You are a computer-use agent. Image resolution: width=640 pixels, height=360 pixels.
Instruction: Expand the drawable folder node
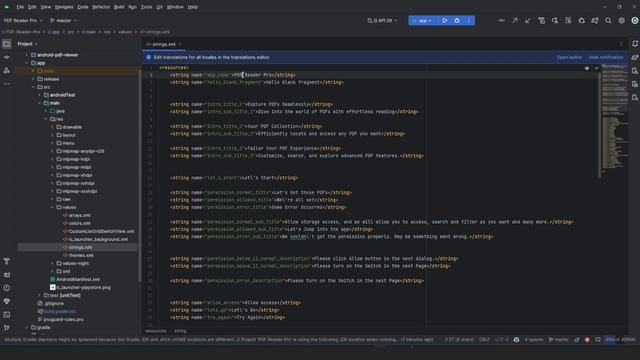coord(52,127)
